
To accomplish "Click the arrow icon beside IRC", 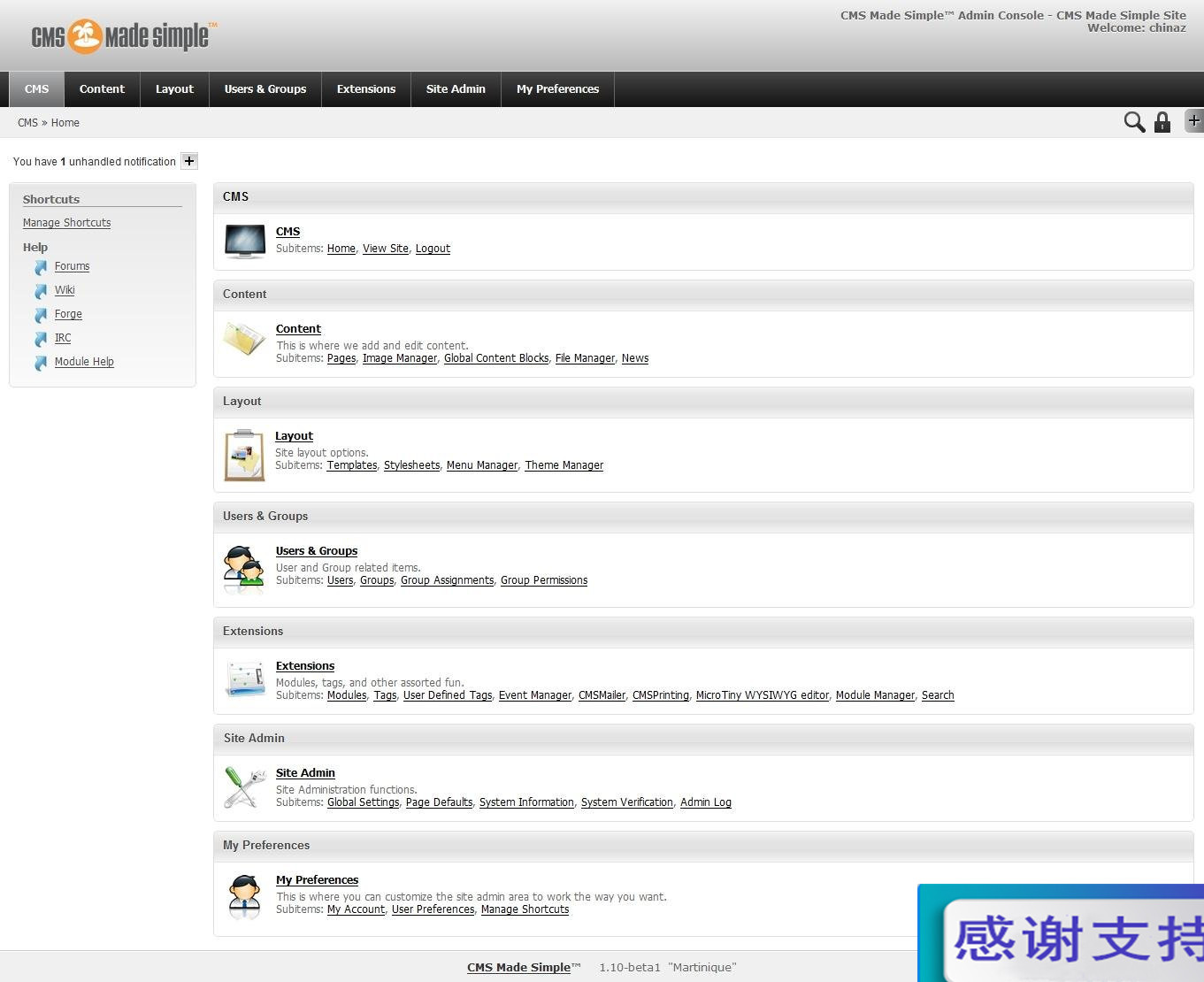I will coord(41,339).
